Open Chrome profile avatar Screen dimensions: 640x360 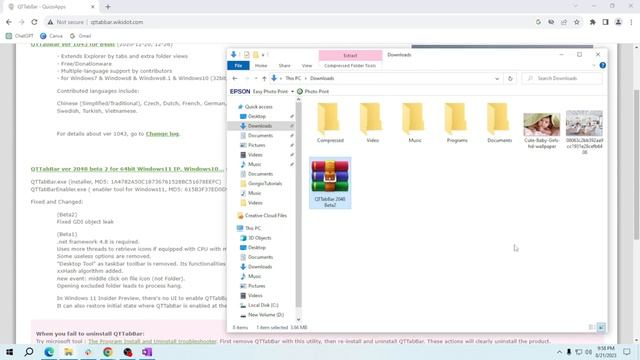pos(618,22)
